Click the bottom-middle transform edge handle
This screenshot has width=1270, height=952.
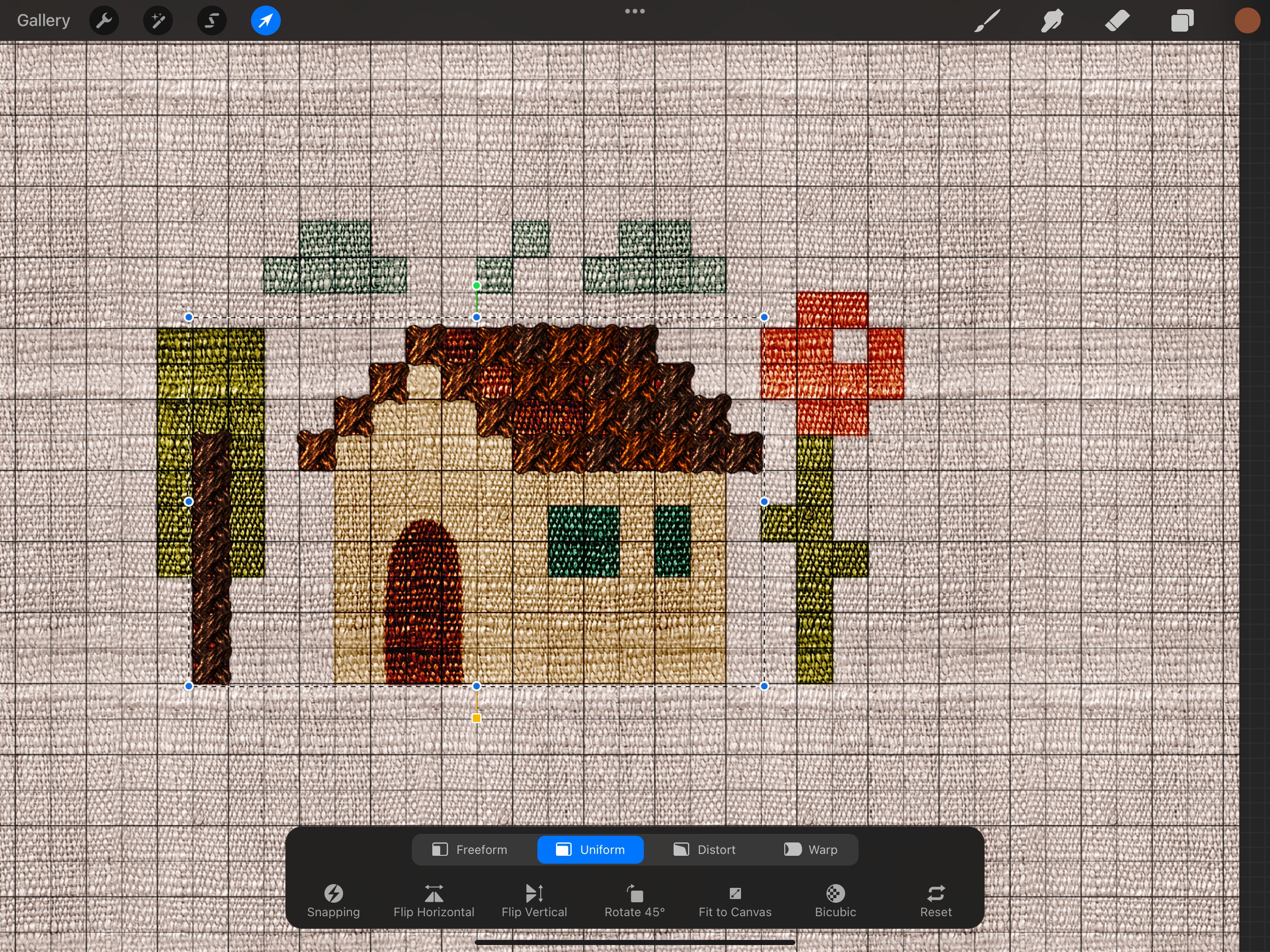(x=476, y=686)
